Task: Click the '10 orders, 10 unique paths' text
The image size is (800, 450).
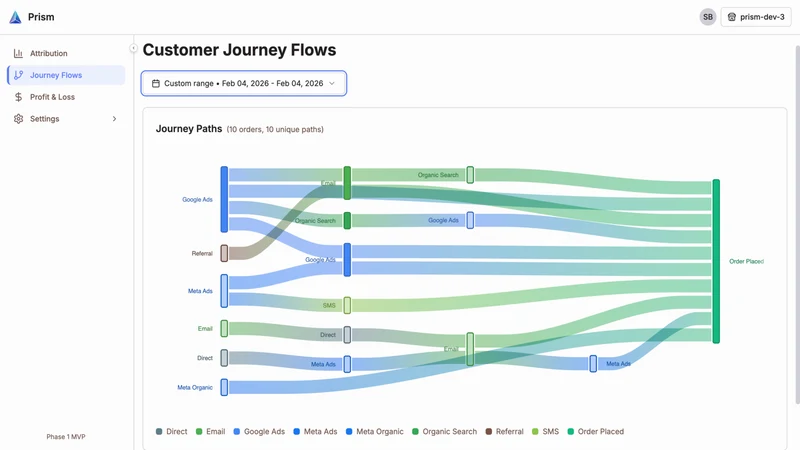Action: 275,130
